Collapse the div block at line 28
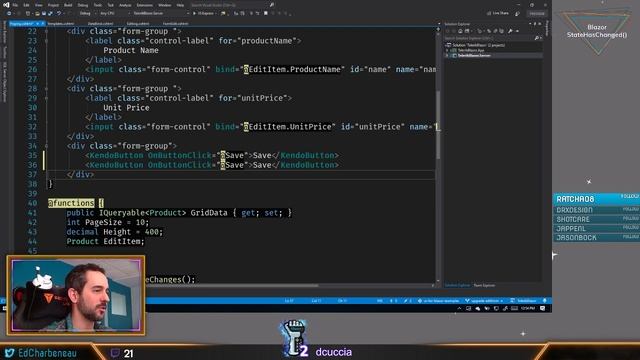 click(x=46, y=89)
